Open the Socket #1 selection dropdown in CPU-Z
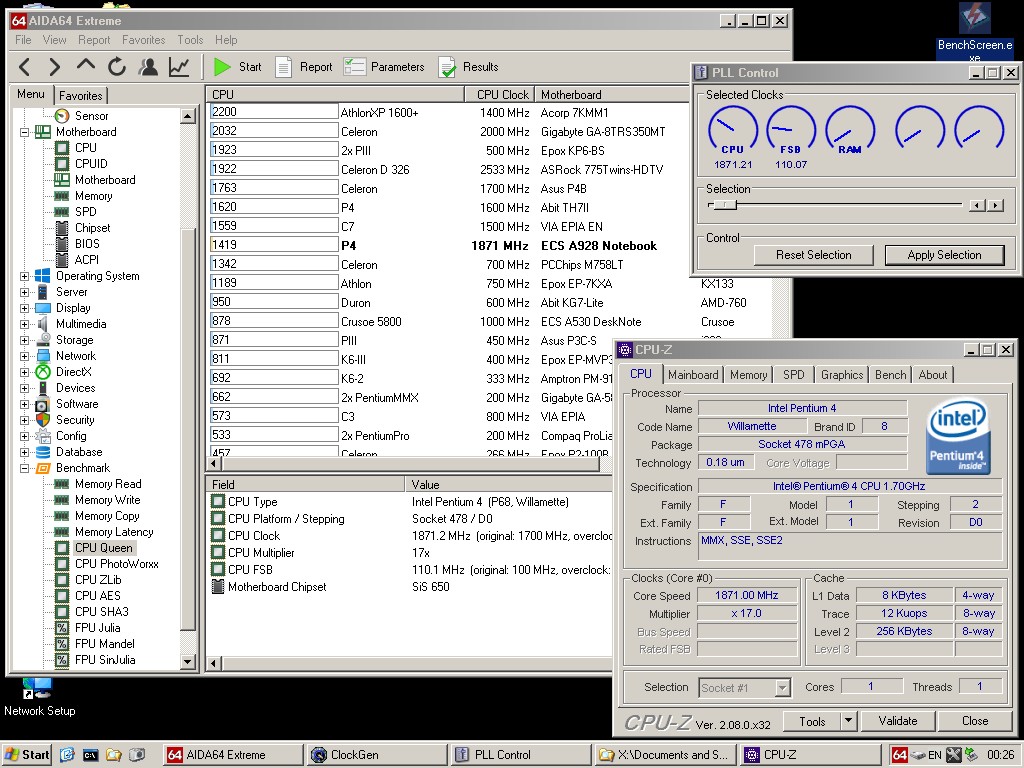1024x768 pixels. 782,688
